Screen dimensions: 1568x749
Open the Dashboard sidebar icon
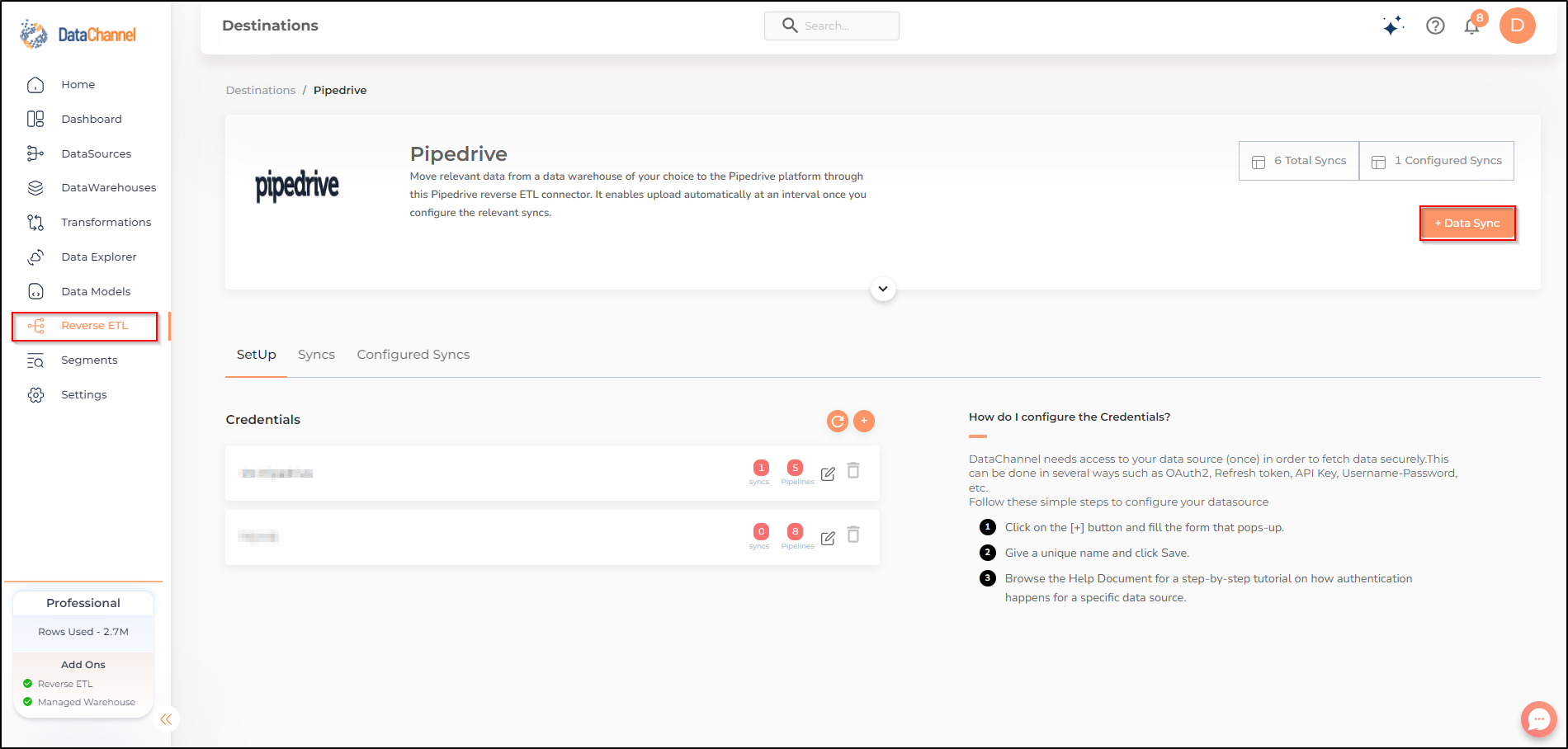tap(35, 119)
